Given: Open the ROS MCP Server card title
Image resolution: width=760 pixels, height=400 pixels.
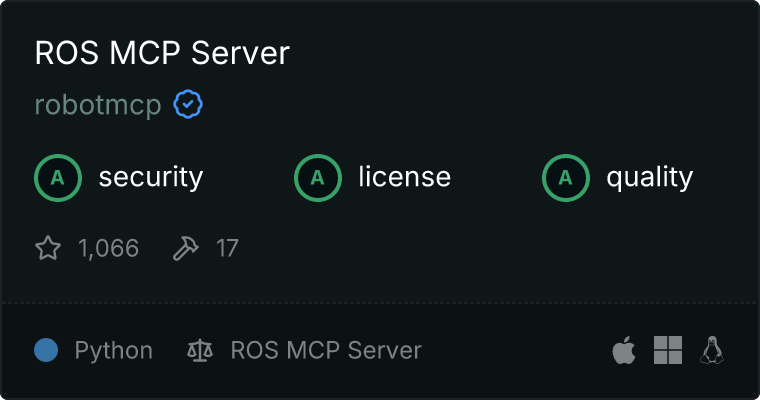Looking at the screenshot, I should click(161, 53).
